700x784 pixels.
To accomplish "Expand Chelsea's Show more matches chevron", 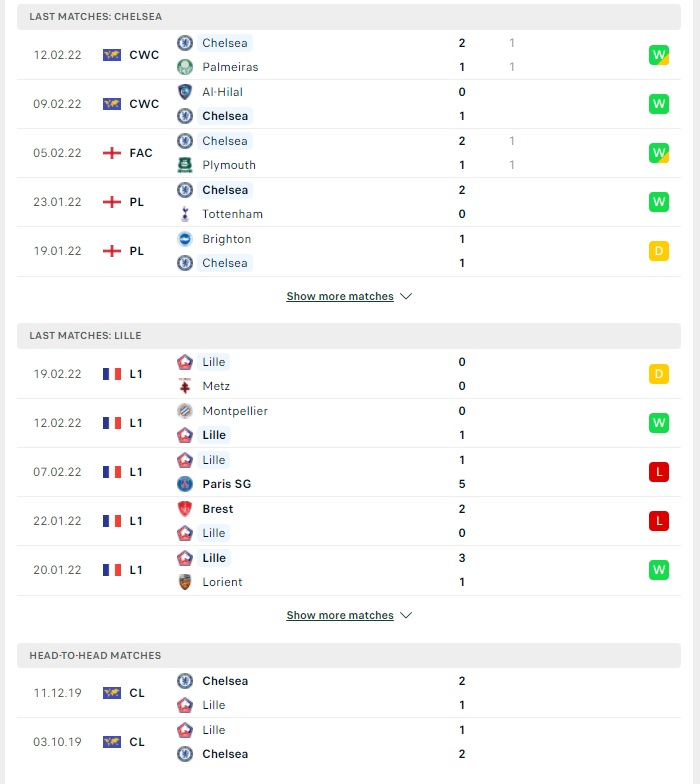I will point(406,296).
